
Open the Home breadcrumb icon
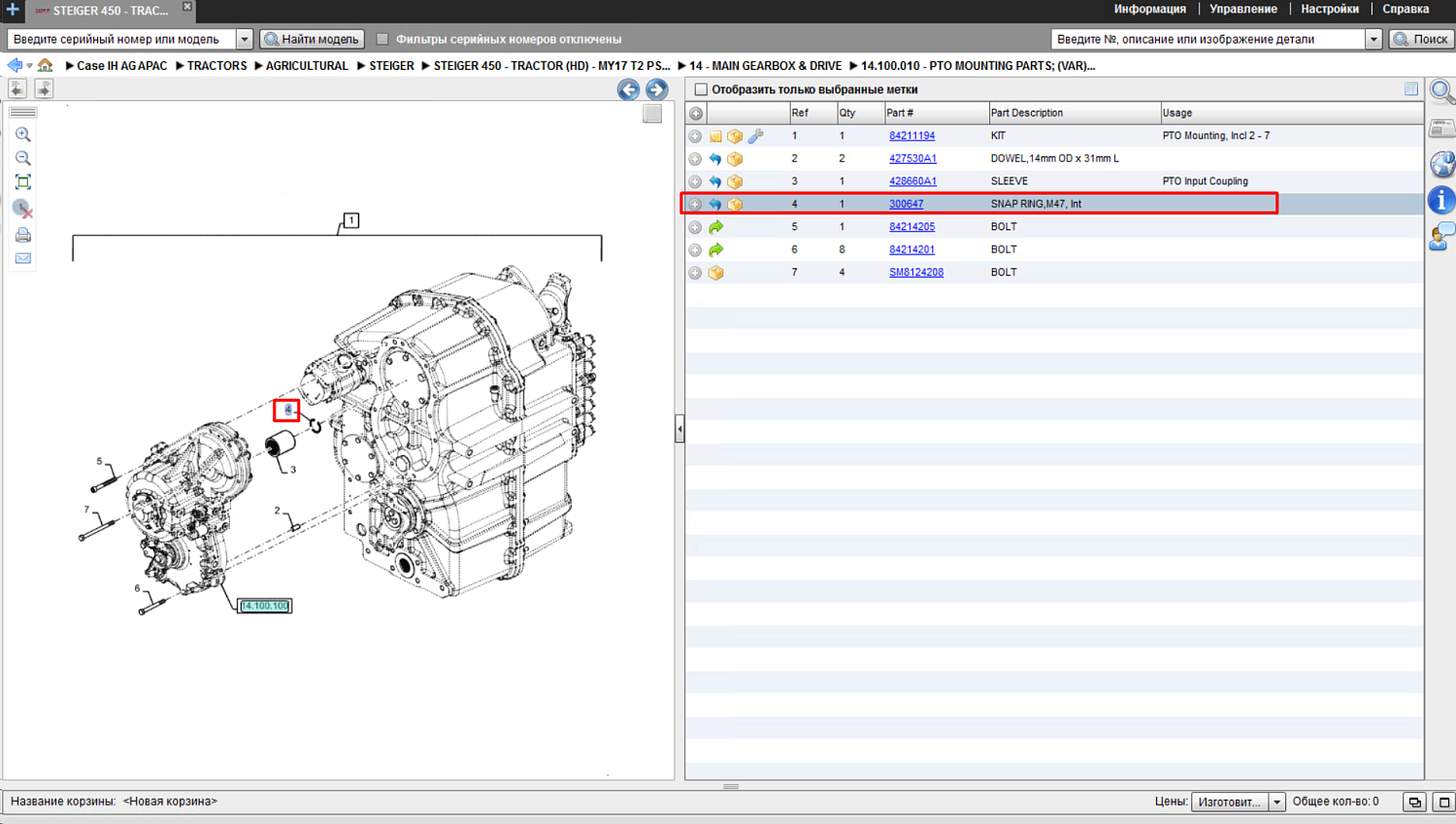(45, 65)
